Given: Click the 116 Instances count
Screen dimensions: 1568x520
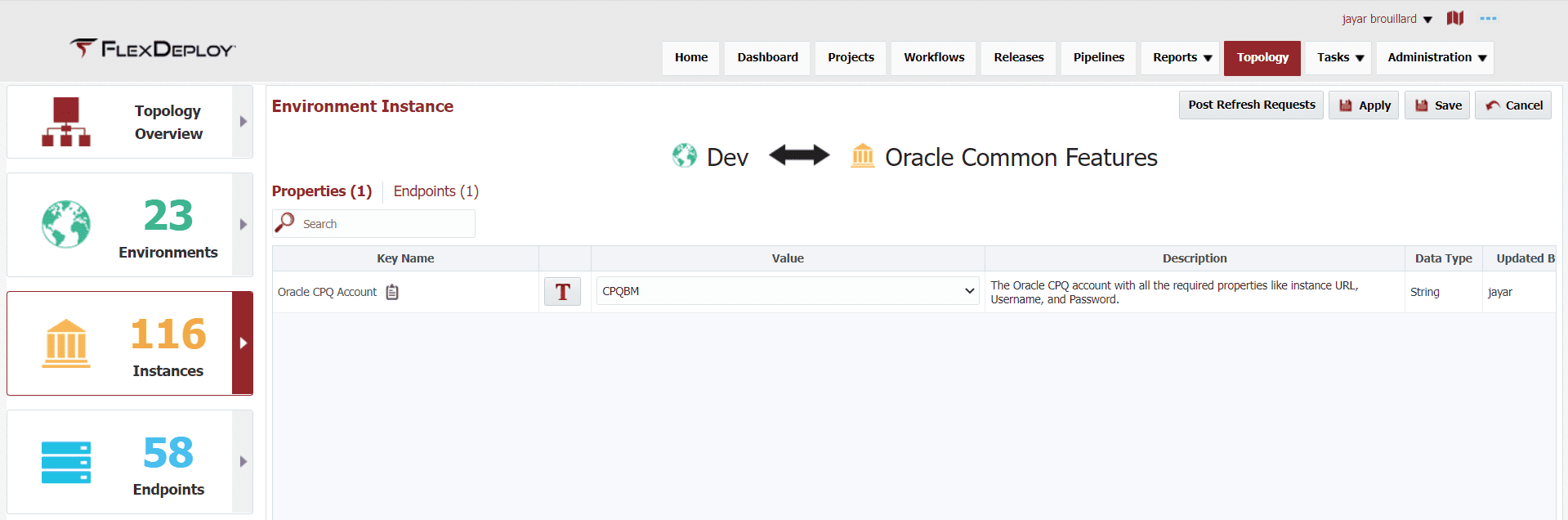Looking at the screenshot, I should pyautogui.click(x=168, y=334).
